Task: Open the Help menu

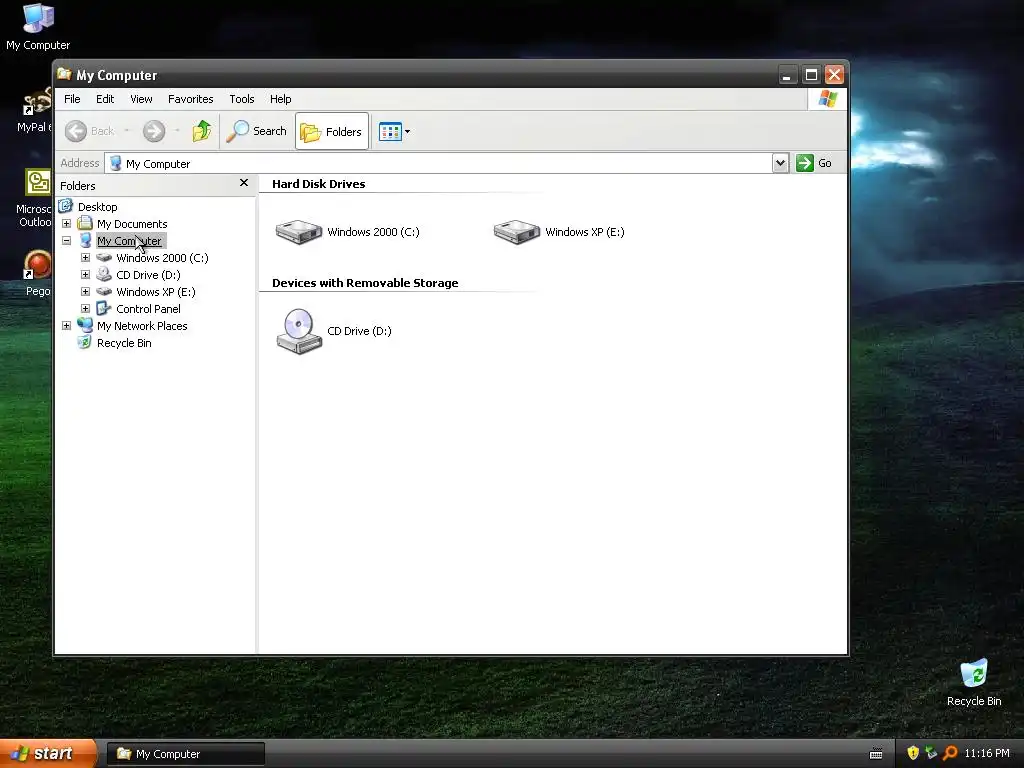Action: (x=280, y=99)
